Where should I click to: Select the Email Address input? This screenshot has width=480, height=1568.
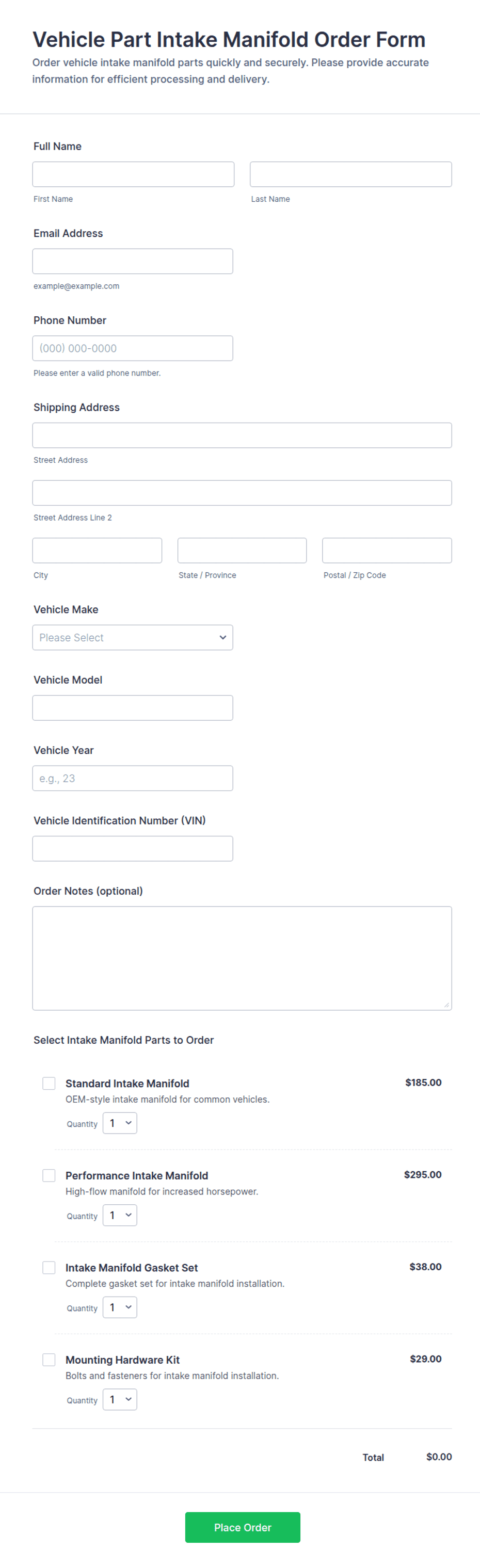[133, 261]
